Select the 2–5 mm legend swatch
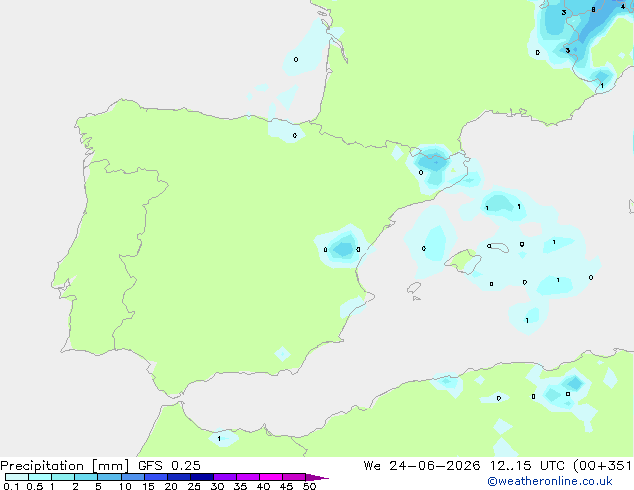This screenshot has height=490, width=634. click(x=86, y=477)
